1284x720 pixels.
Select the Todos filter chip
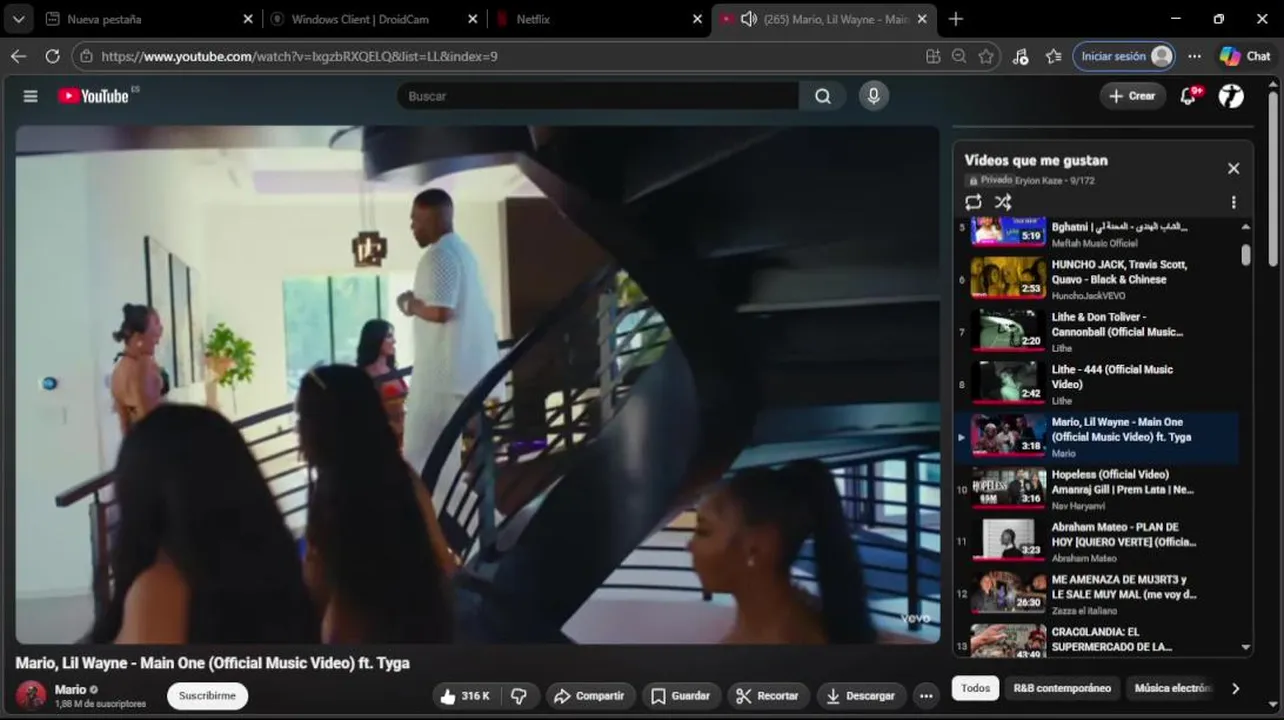coord(975,688)
